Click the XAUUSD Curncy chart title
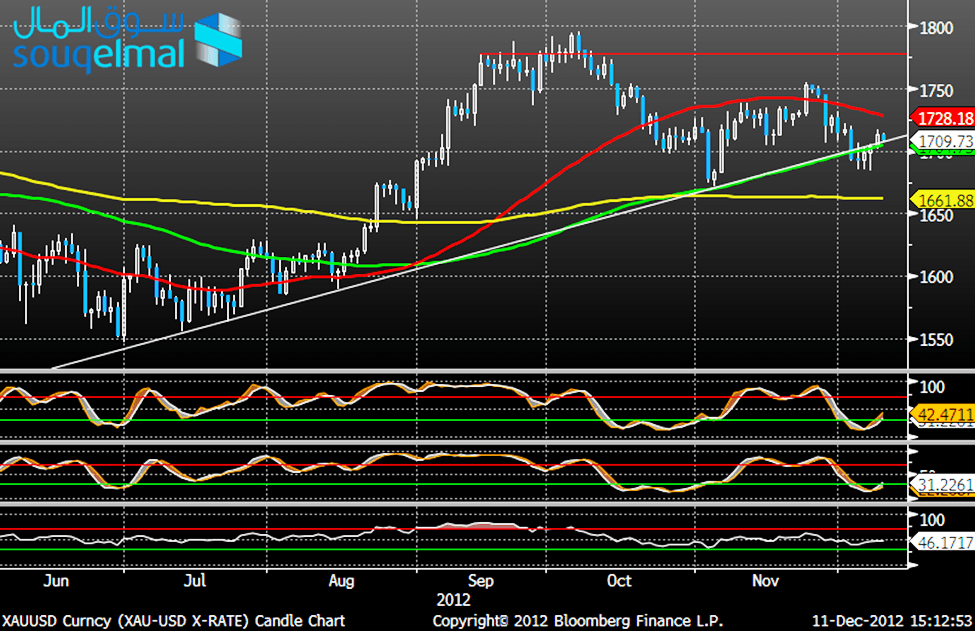The height and width of the screenshot is (631, 975). (173, 621)
